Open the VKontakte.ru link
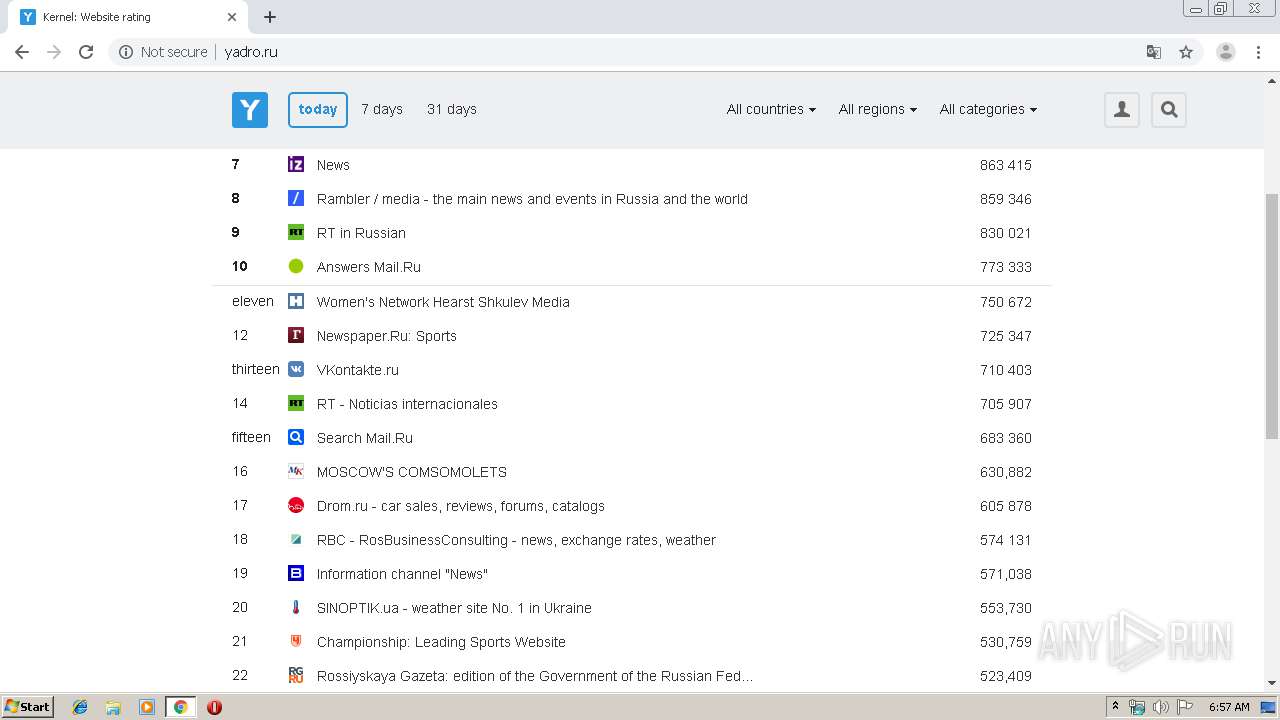 tap(358, 370)
